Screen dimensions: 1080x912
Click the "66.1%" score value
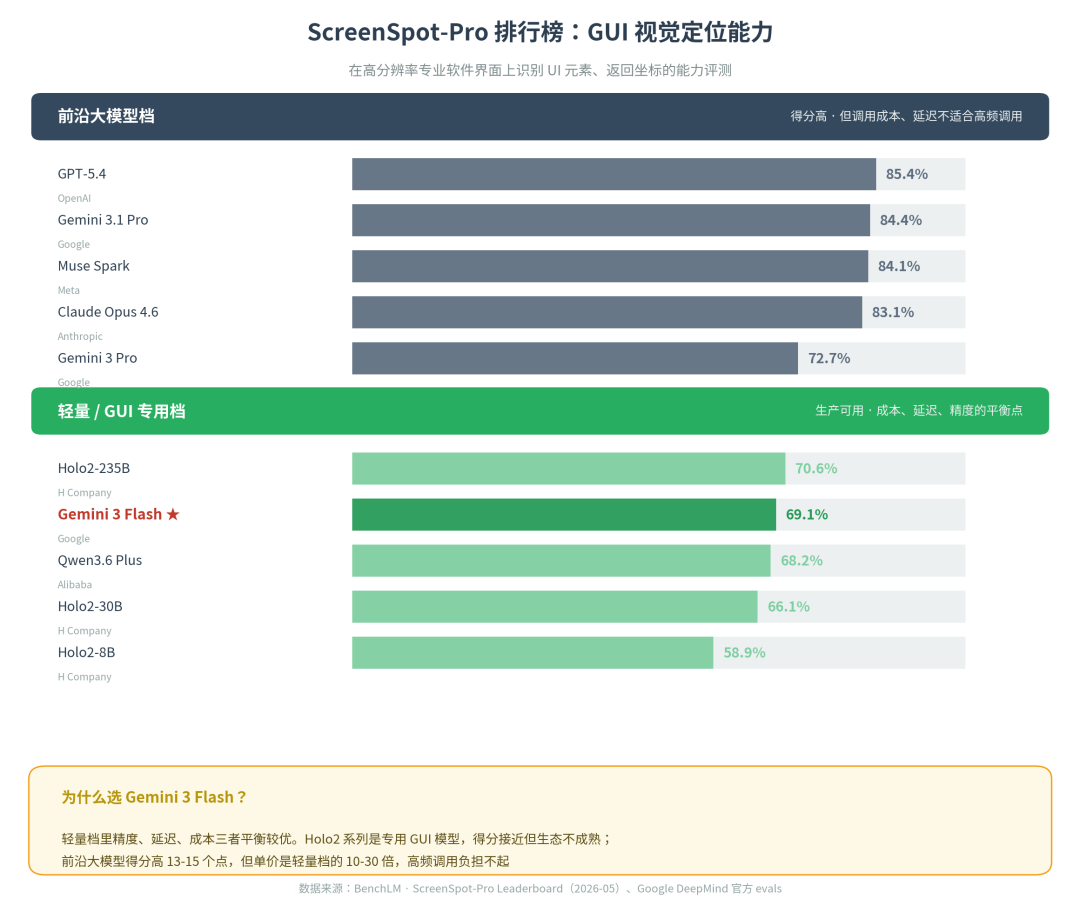[x=789, y=607]
